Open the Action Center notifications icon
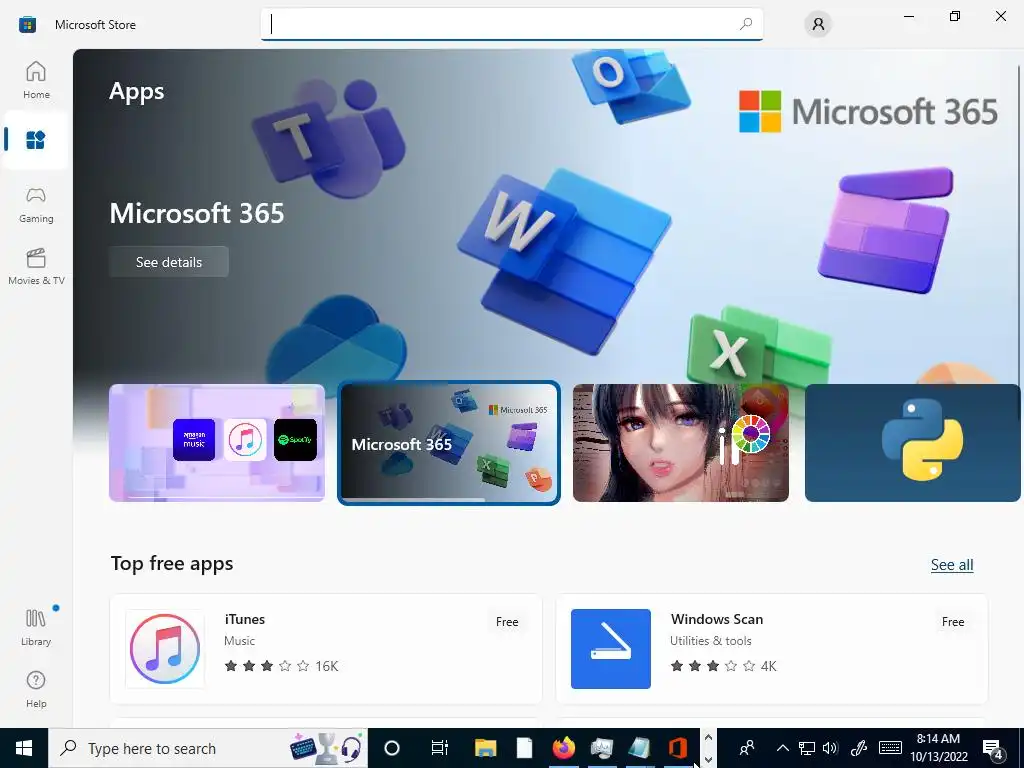 point(993,748)
